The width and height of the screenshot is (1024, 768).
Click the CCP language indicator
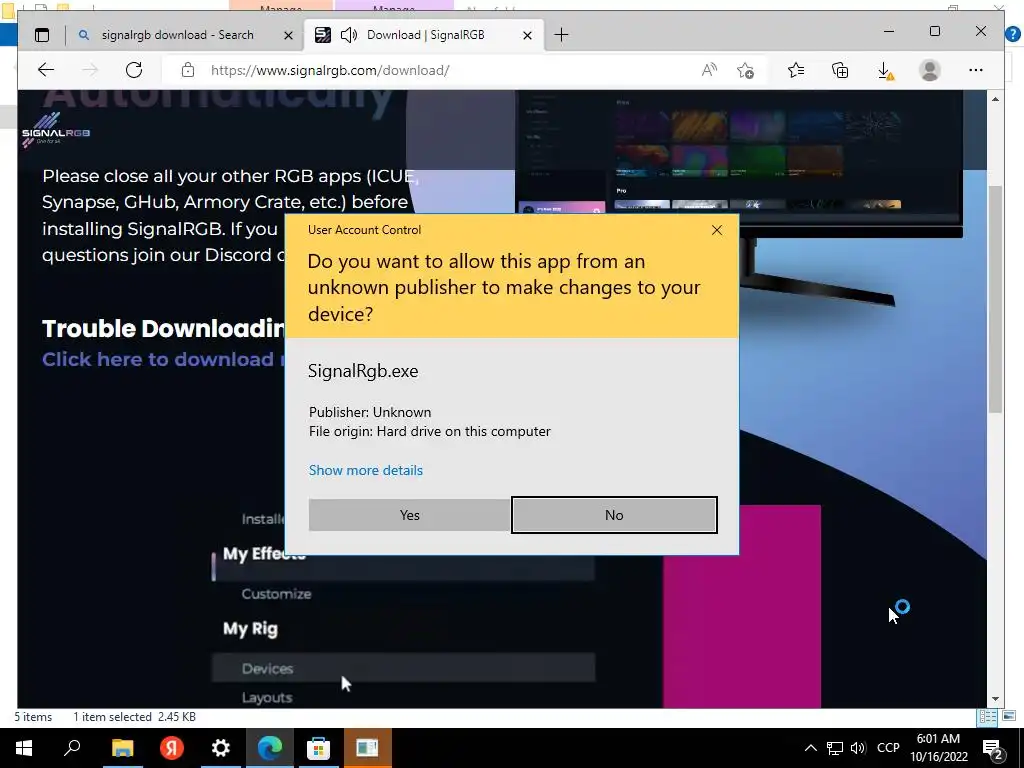pyautogui.click(x=888, y=748)
